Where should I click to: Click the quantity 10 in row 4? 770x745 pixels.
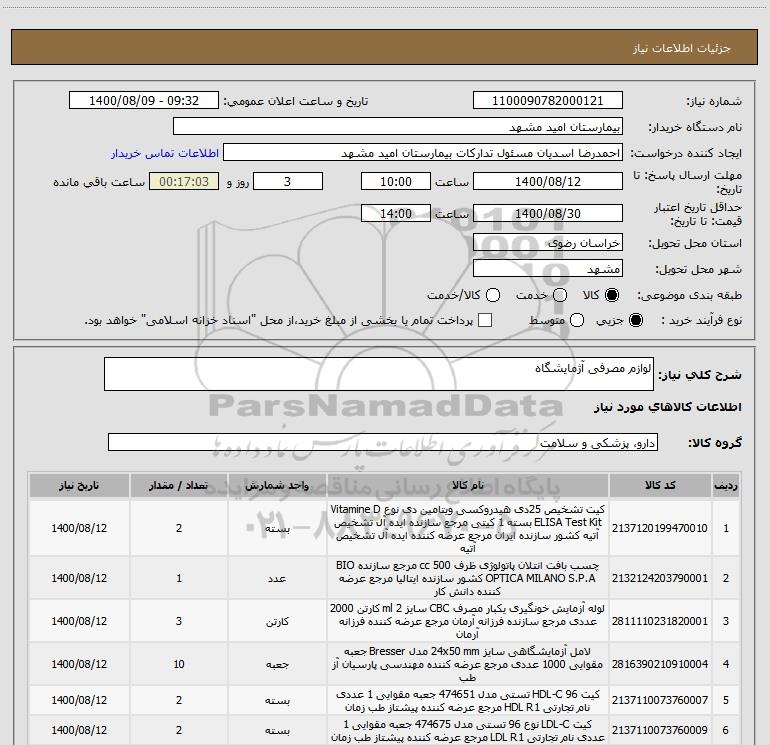click(179, 664)
